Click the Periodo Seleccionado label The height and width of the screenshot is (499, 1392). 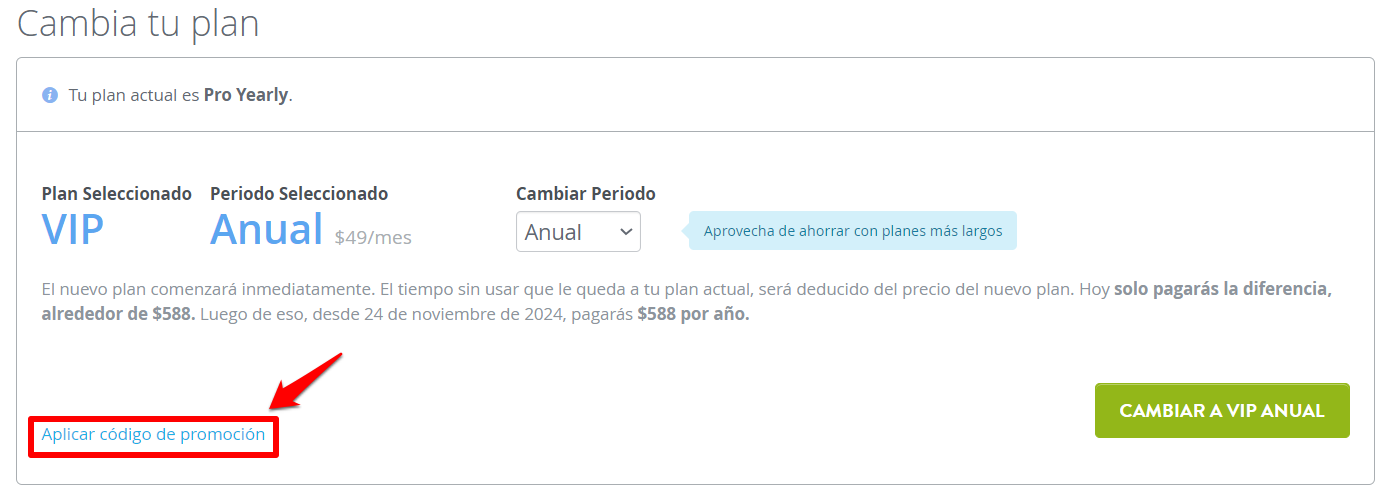pos(299,194)
